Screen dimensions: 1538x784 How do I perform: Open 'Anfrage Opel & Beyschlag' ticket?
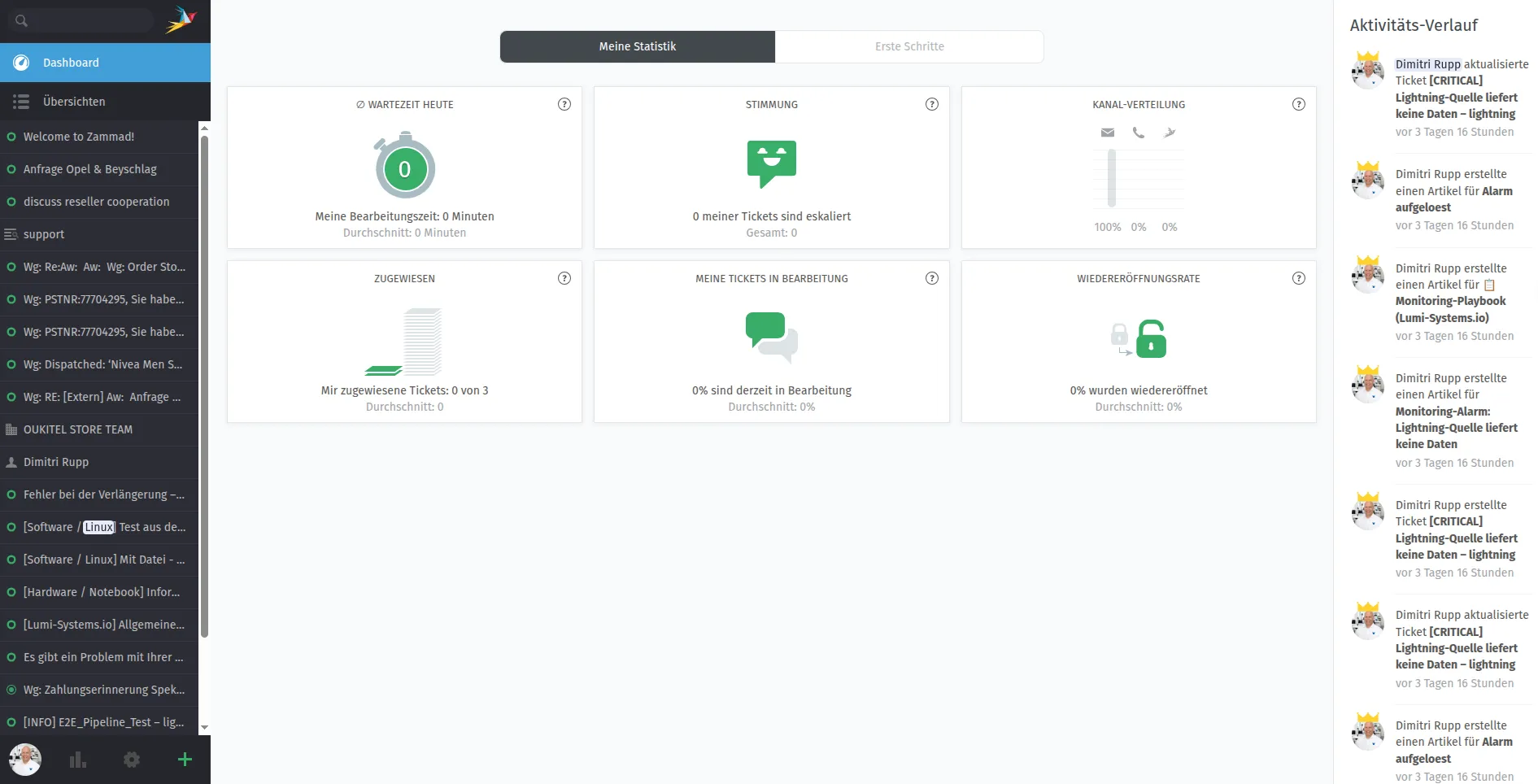tap(99, 169)
